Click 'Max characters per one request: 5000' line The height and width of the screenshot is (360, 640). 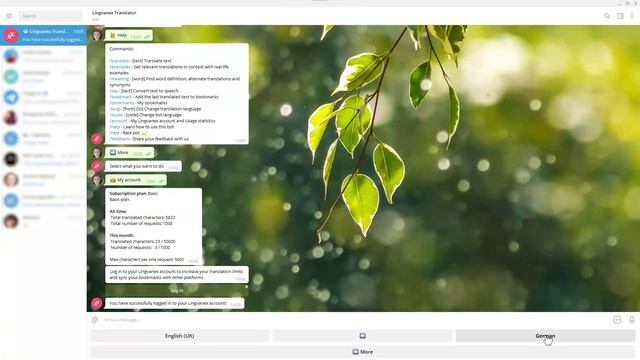[x=147, y=260]
